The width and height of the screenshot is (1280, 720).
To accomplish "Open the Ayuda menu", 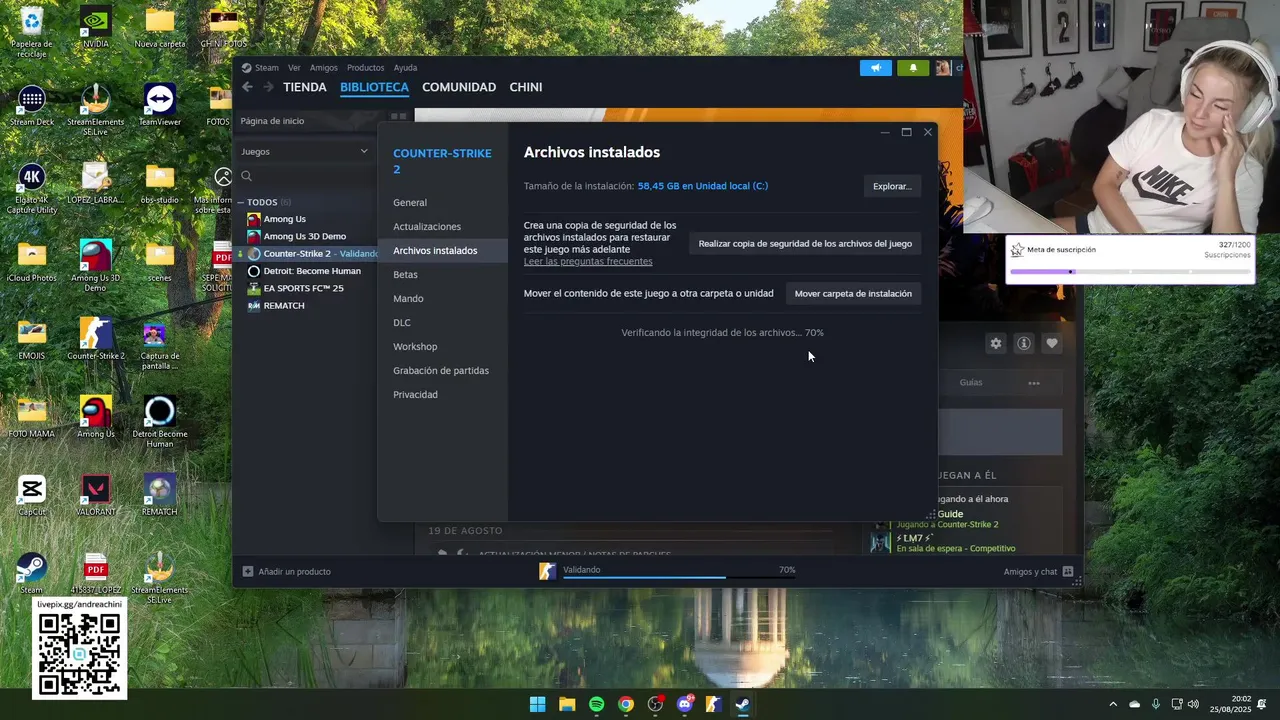I will click(405, 68).
